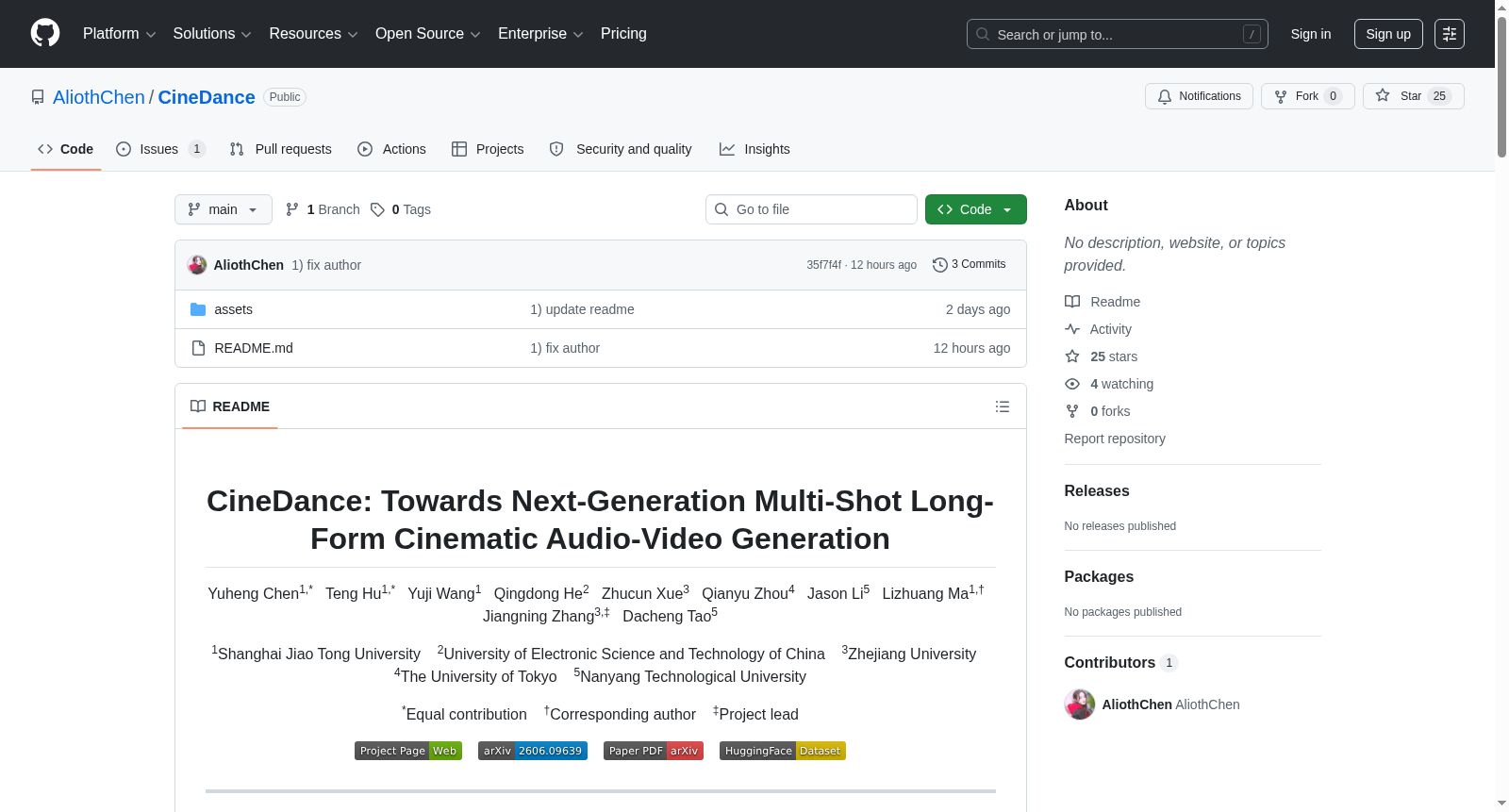Open the Projects tab

488,149
